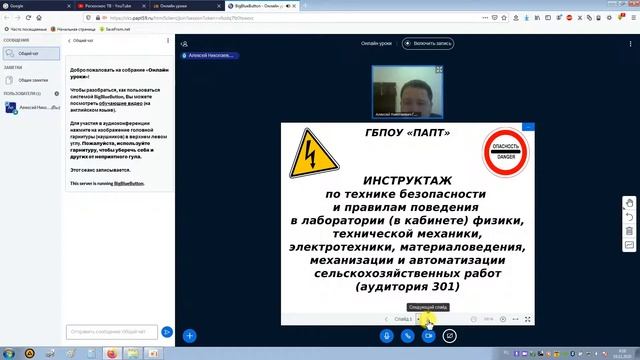Viewport: 640px width, 360px height.
Task: Bookmark this page with the star
Action: (x=504, y=18)
